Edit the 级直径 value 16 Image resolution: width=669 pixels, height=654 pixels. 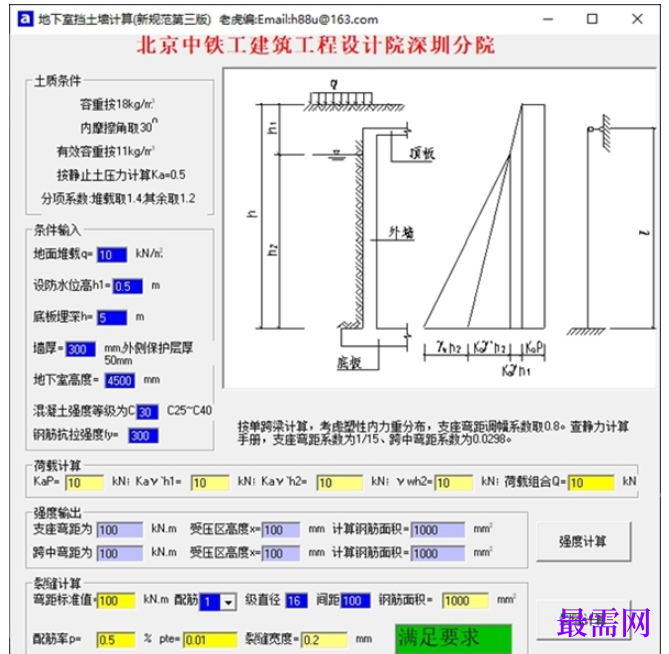296,601
